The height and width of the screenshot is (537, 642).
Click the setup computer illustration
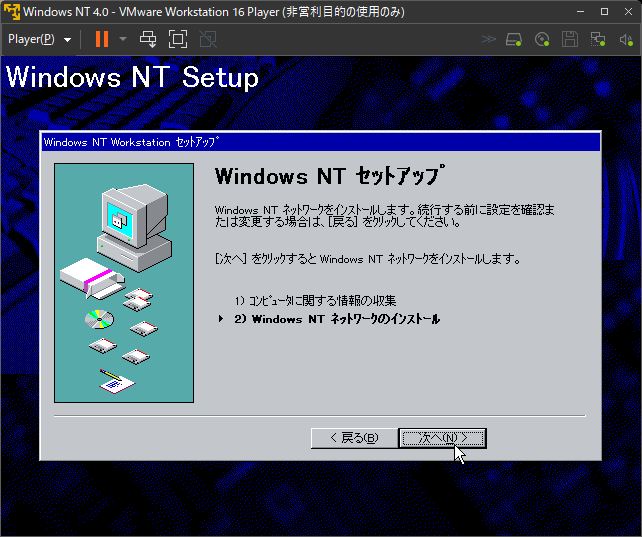point(124,283)
